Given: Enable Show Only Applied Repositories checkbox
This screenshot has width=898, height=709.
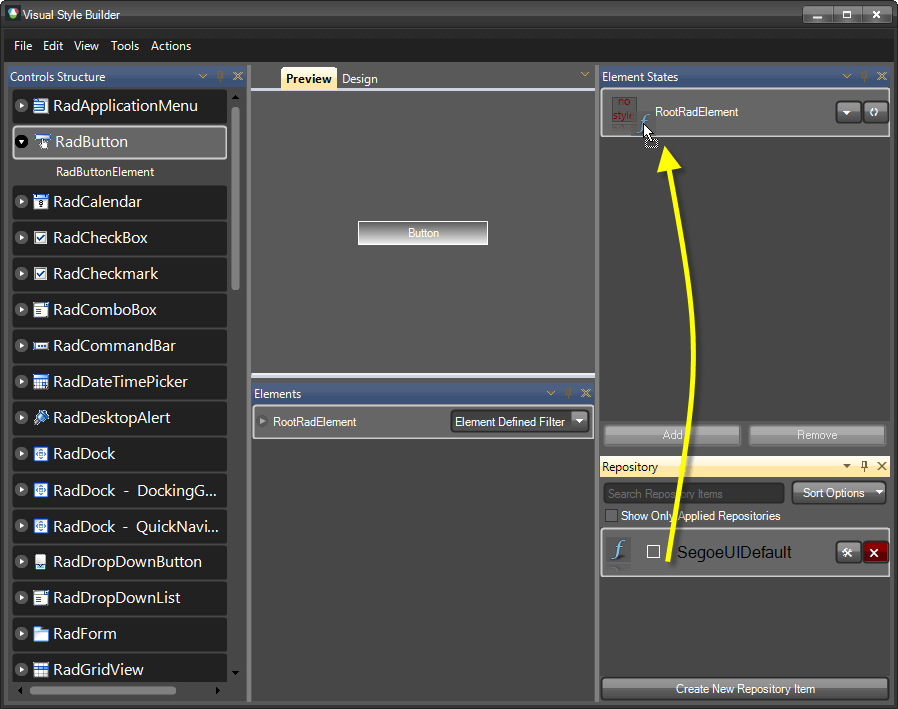Looking at the screenshot, I should coord(612,515).
